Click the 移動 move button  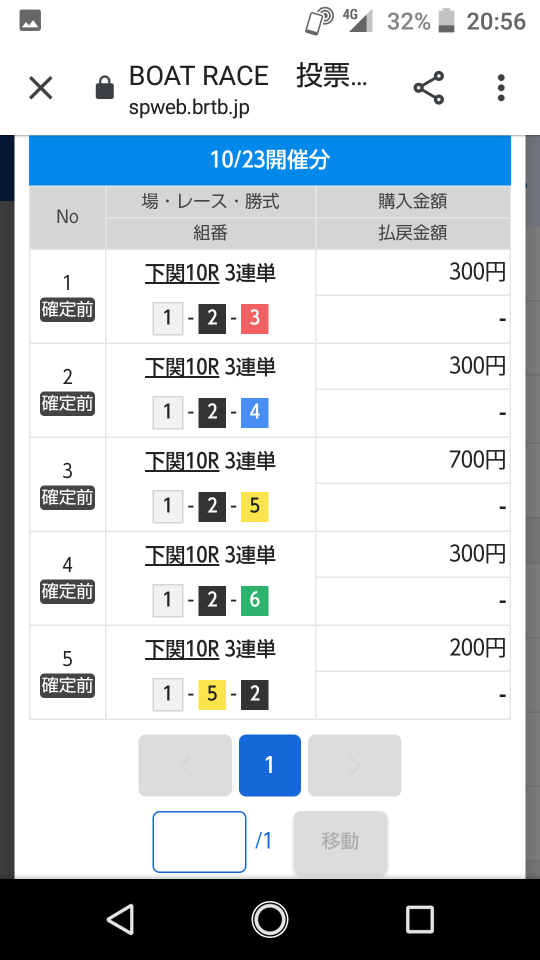(340, 842)
